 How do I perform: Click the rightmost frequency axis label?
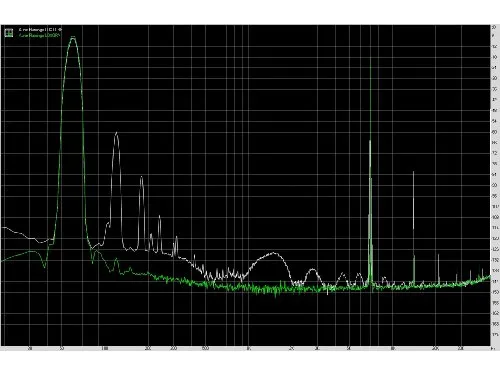pos(494,348)
